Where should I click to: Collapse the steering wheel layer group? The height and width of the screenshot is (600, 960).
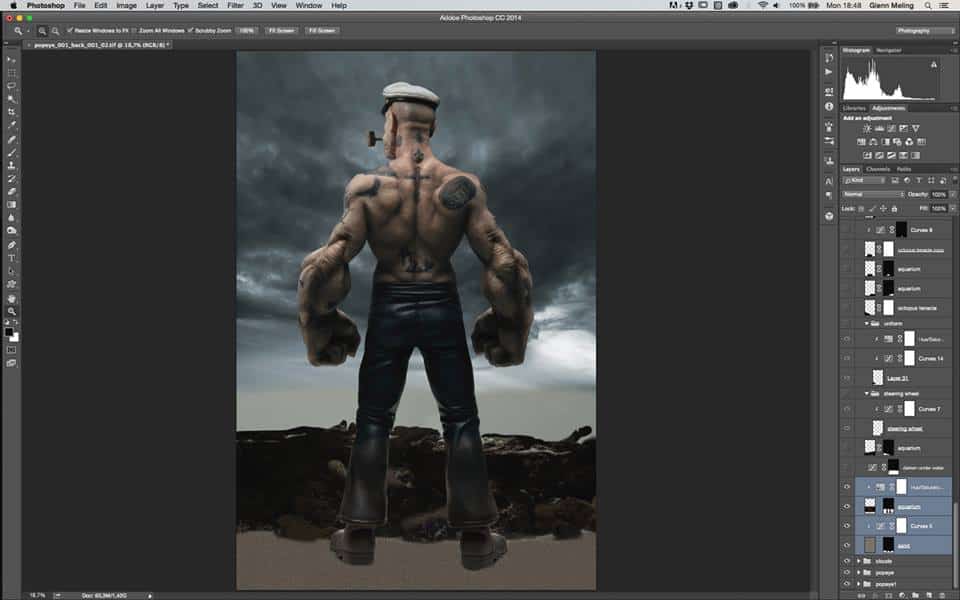[868, 394]
